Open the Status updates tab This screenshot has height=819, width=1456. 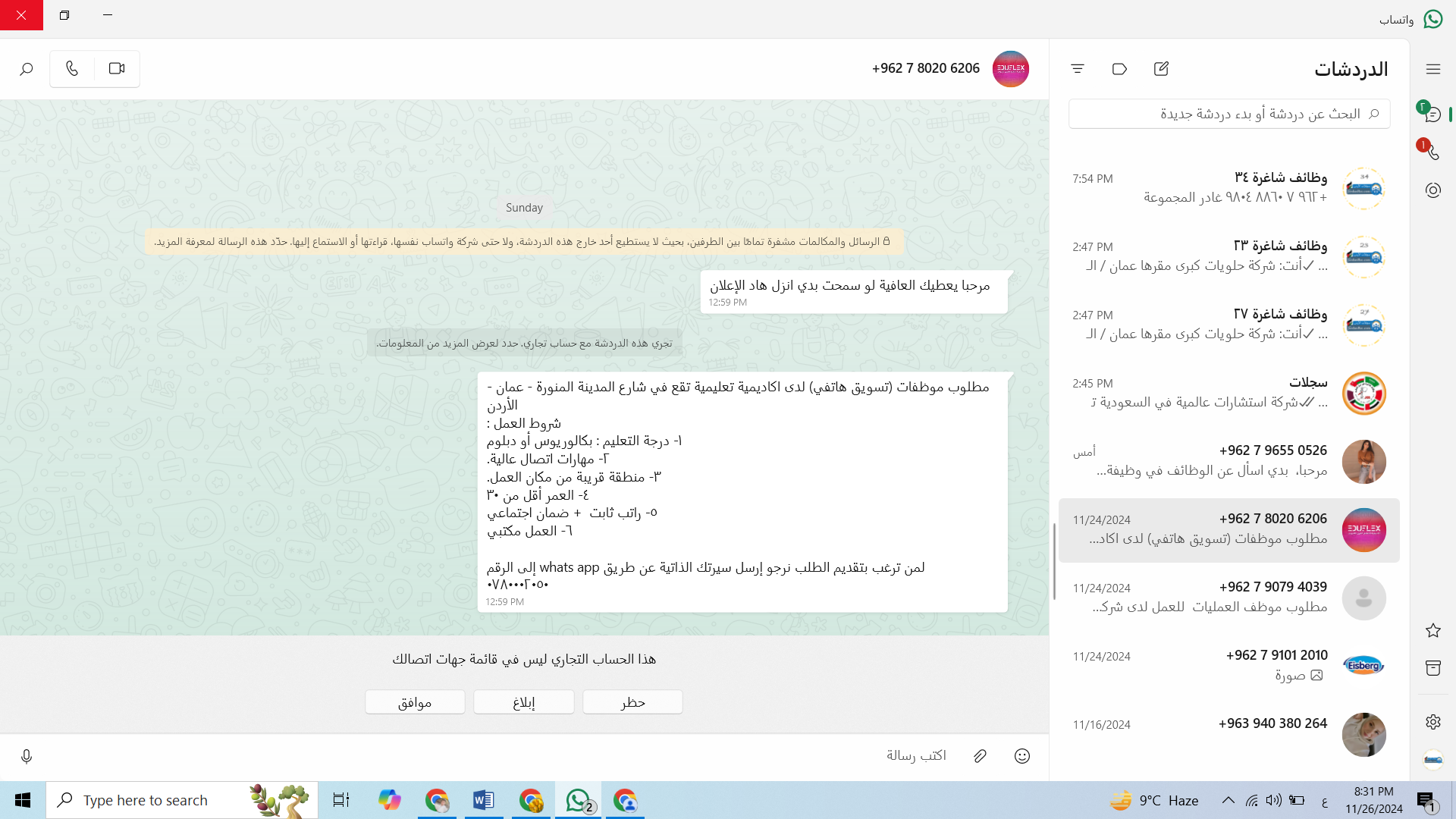[x=1432, y=190]
